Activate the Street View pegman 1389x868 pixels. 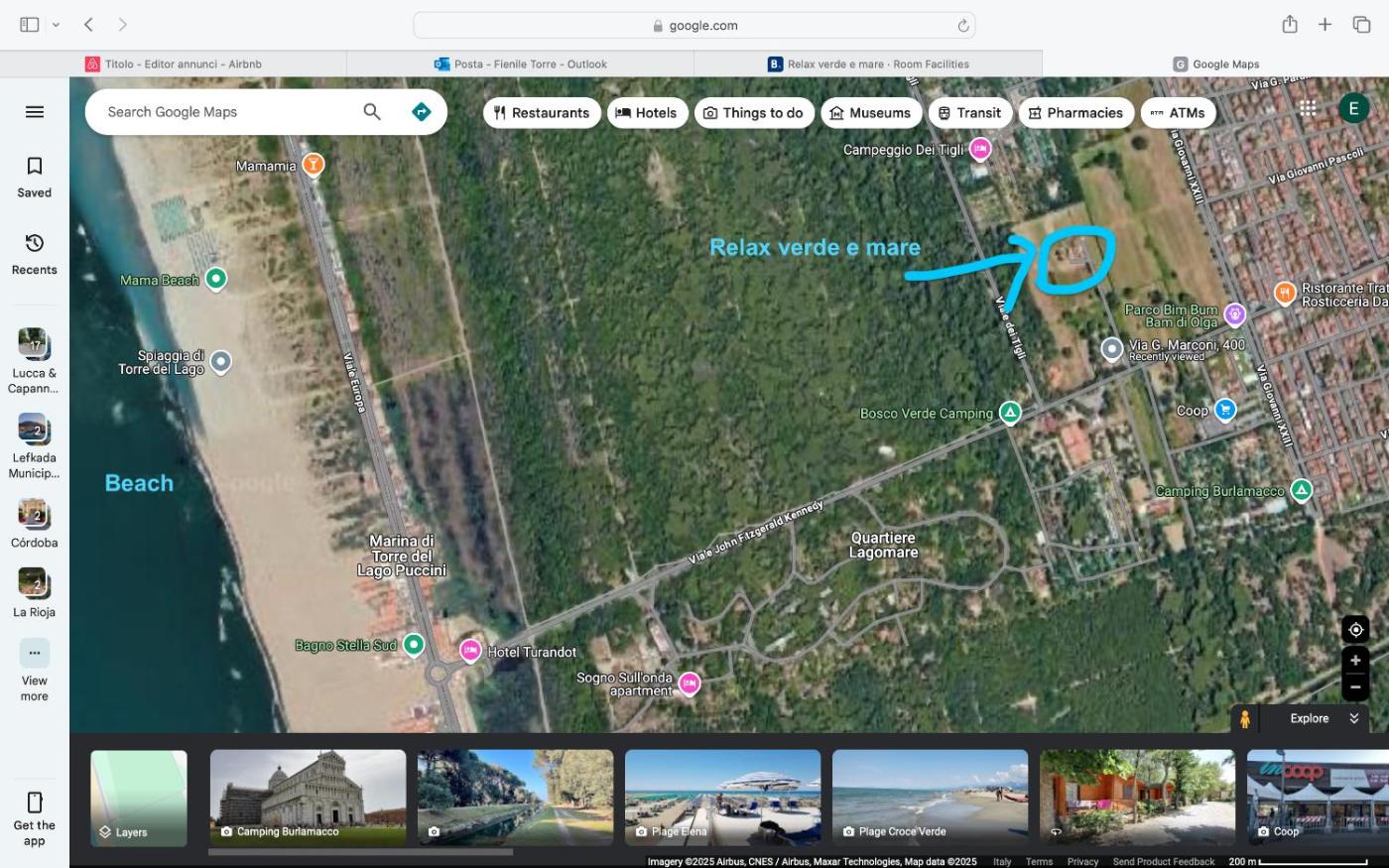pos(1244,718)
